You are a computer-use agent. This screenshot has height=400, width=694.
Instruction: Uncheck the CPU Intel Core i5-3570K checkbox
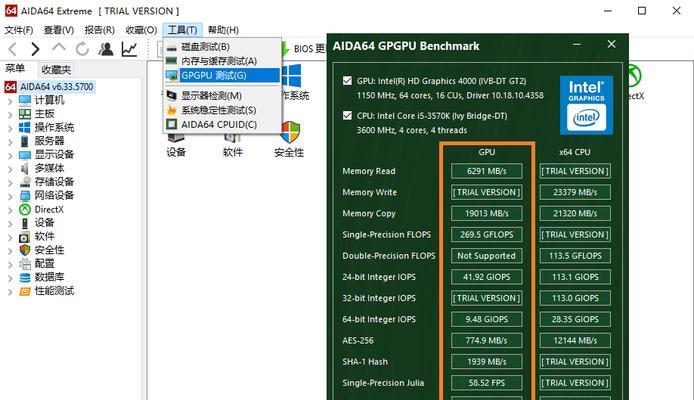(347, 115)
